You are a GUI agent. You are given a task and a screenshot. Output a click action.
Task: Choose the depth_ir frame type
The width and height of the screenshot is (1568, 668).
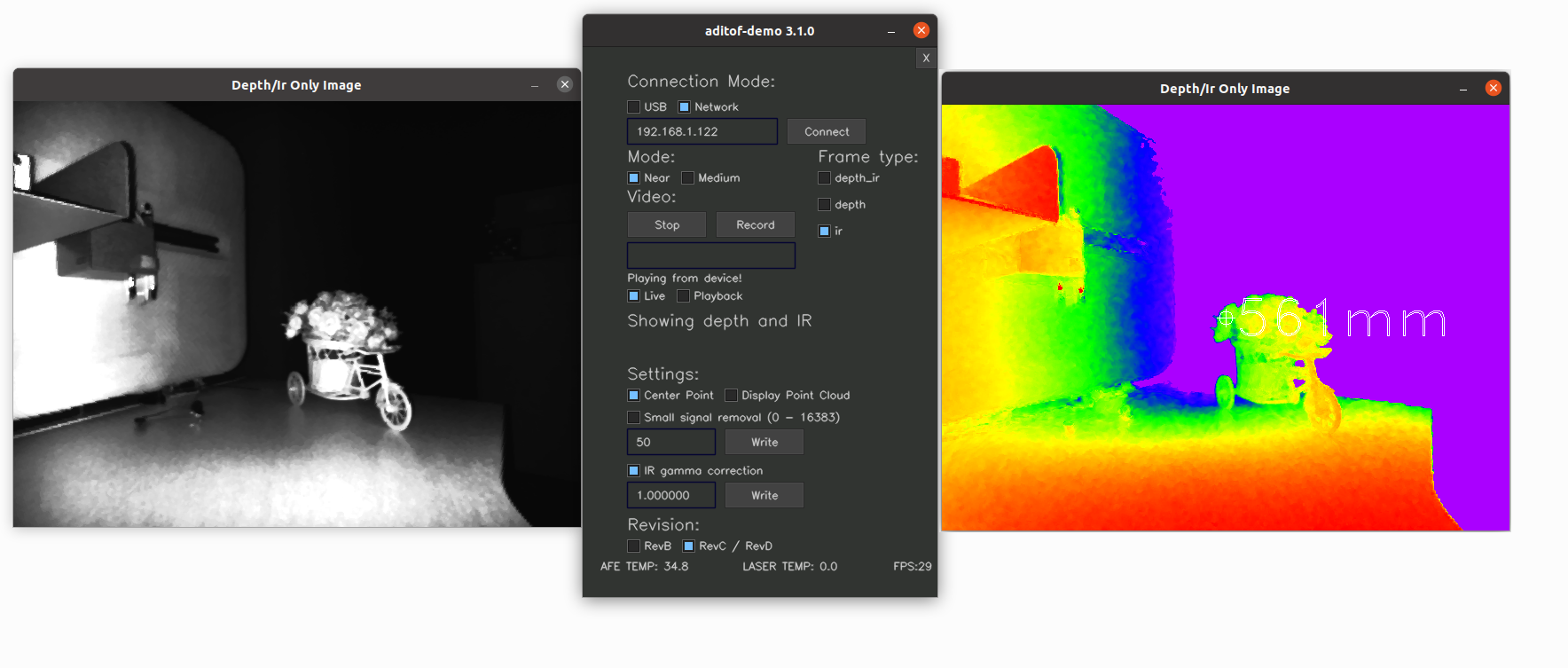pyautogui.click(x=824, y=177)
